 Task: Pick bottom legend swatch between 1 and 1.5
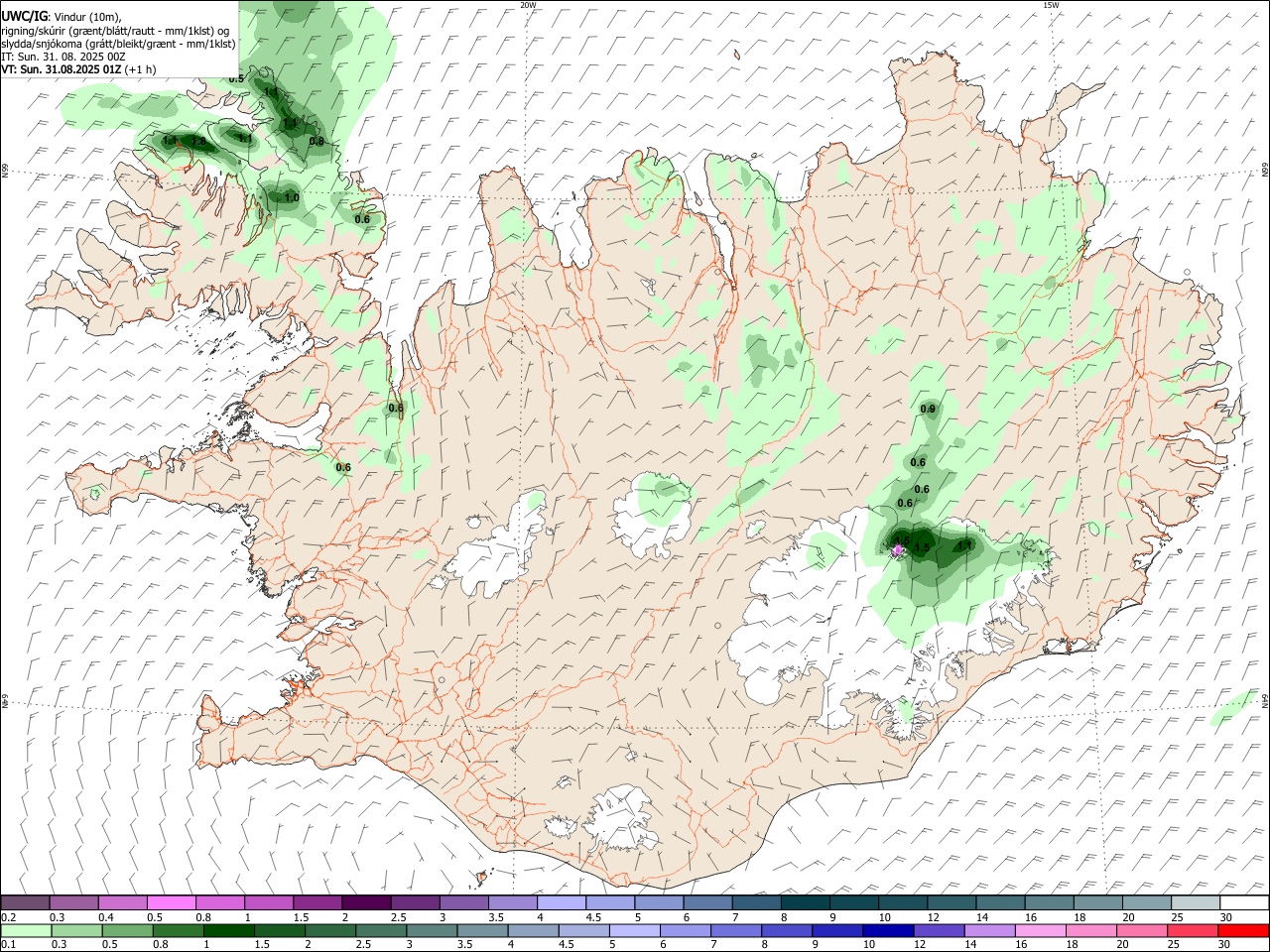pos(228,931)
